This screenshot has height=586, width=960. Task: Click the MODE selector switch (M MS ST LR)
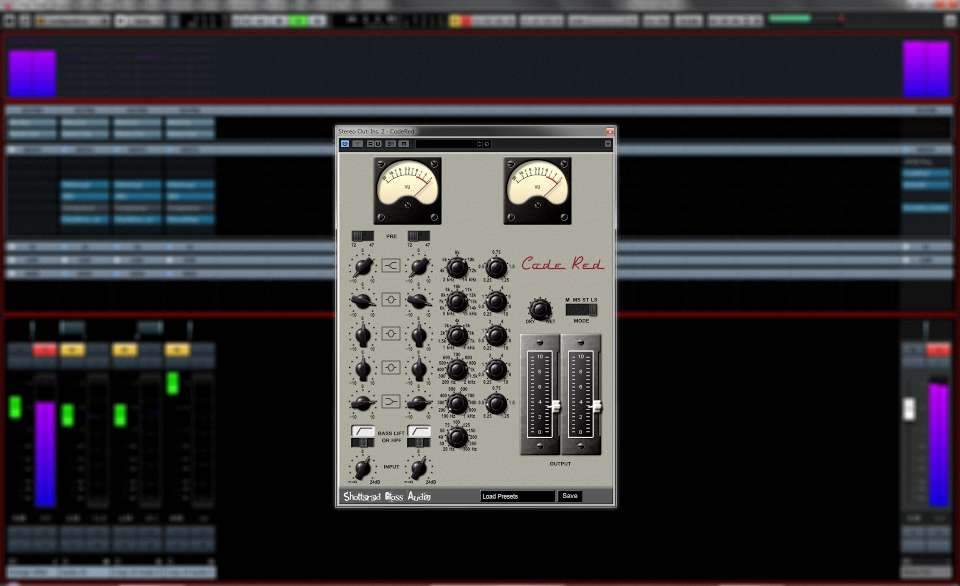click(x=581, y=310)
